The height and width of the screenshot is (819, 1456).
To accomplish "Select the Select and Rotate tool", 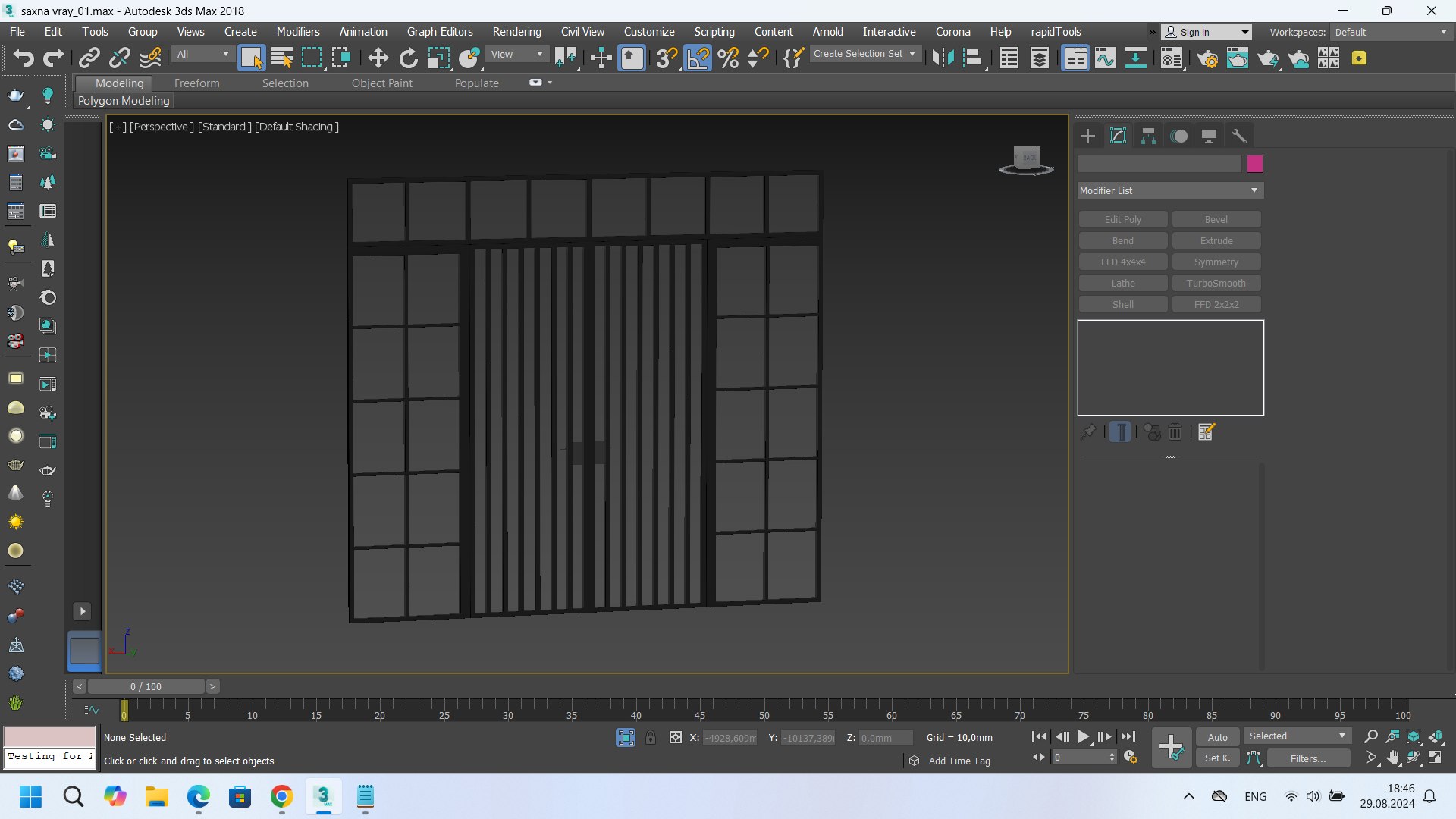I will point(408,58).
